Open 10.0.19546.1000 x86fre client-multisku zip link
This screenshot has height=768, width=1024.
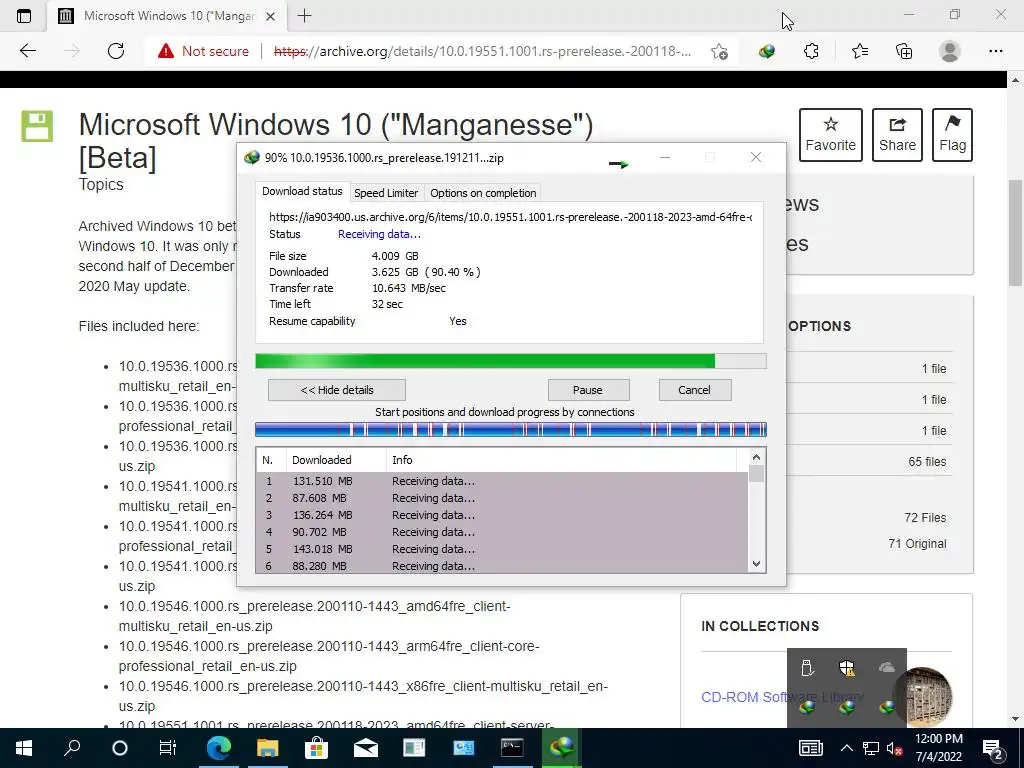tap(363, 696)
